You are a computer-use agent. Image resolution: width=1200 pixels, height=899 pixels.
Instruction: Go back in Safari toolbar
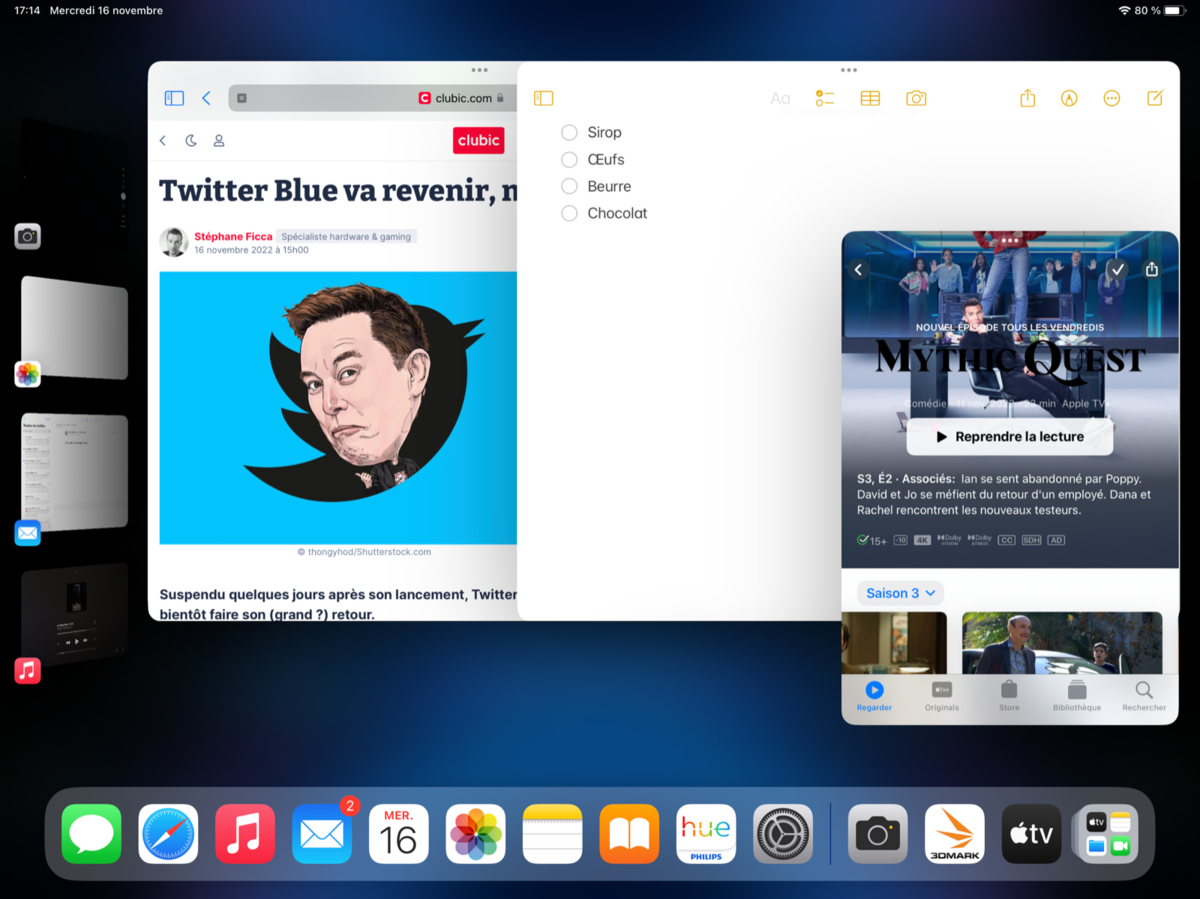coord(206,98)
